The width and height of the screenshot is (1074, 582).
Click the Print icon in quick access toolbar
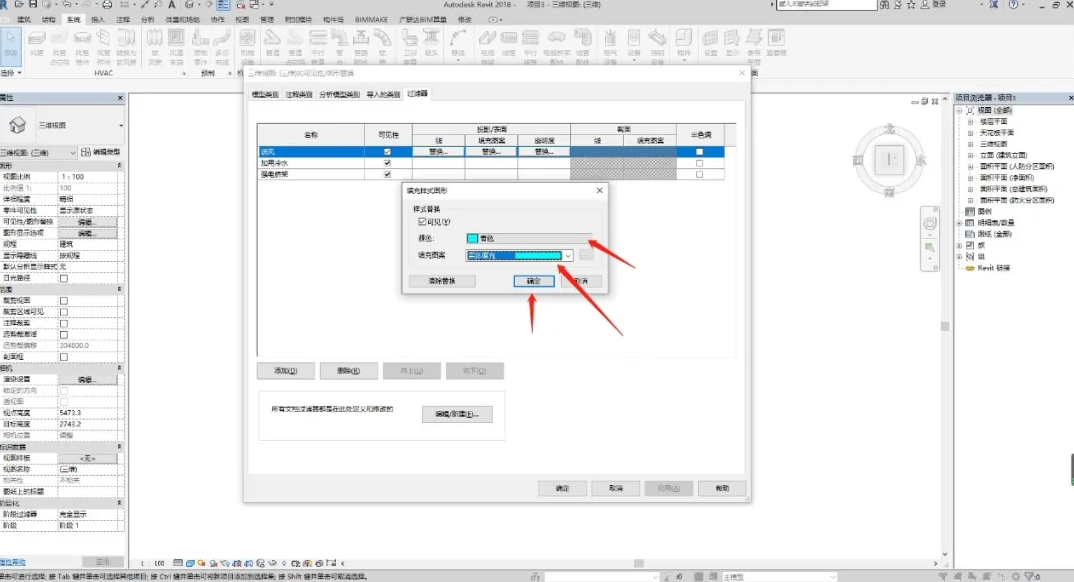click(x=107, y=5)
